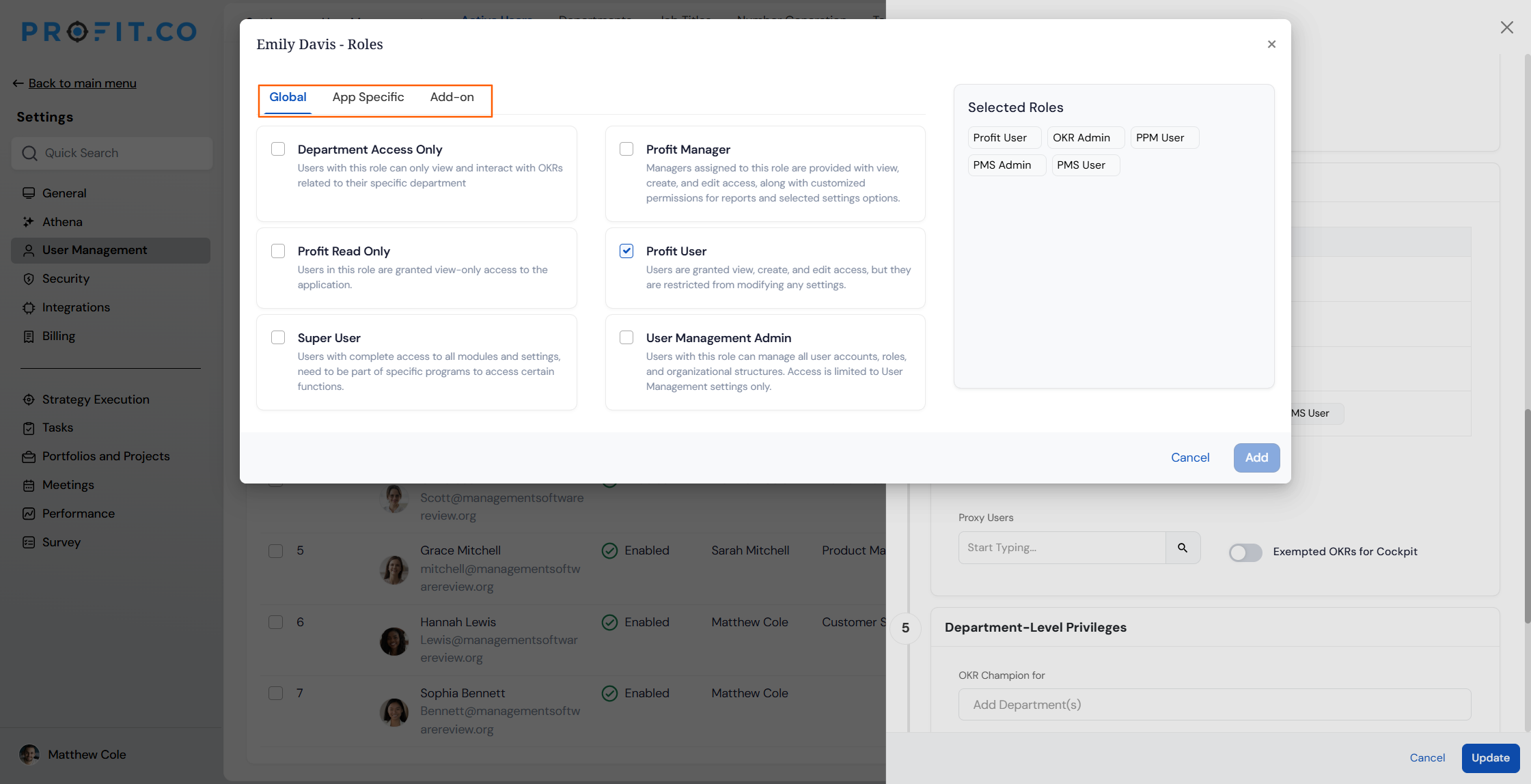This screenshot has height=784, width=1531.
Task: Click Hannah Lewis's Enabled status icon
Action: point(609,622)
